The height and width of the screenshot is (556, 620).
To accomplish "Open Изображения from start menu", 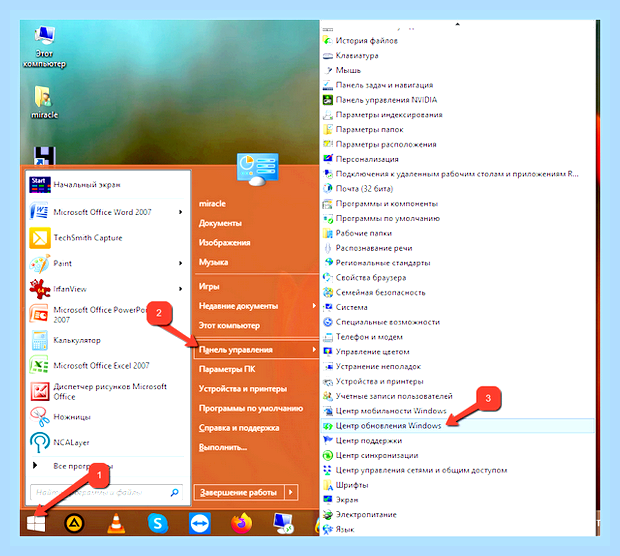I will [x=224, y=243].
